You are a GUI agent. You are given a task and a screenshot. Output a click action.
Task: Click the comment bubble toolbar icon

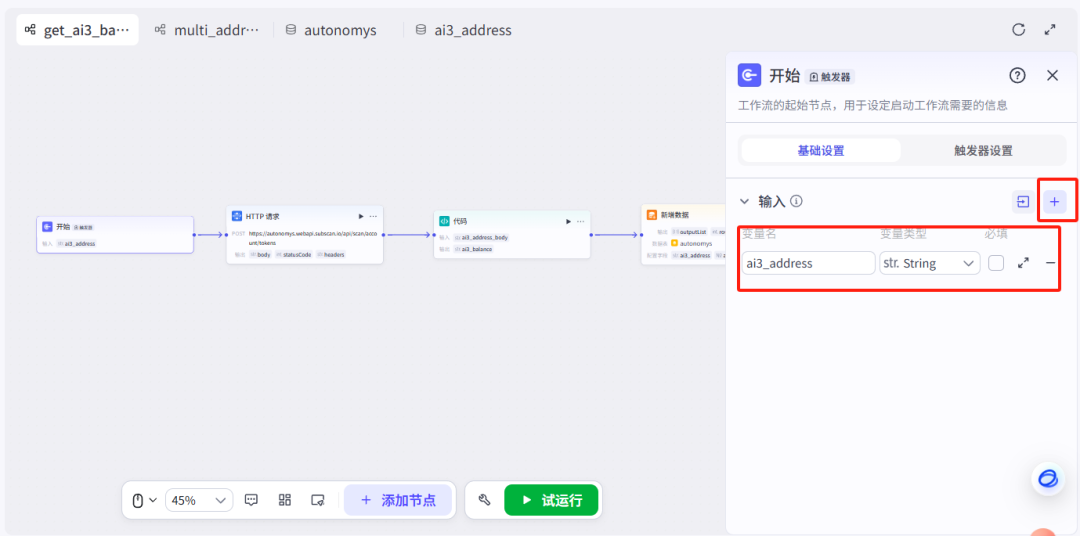(x=251, y=500)
